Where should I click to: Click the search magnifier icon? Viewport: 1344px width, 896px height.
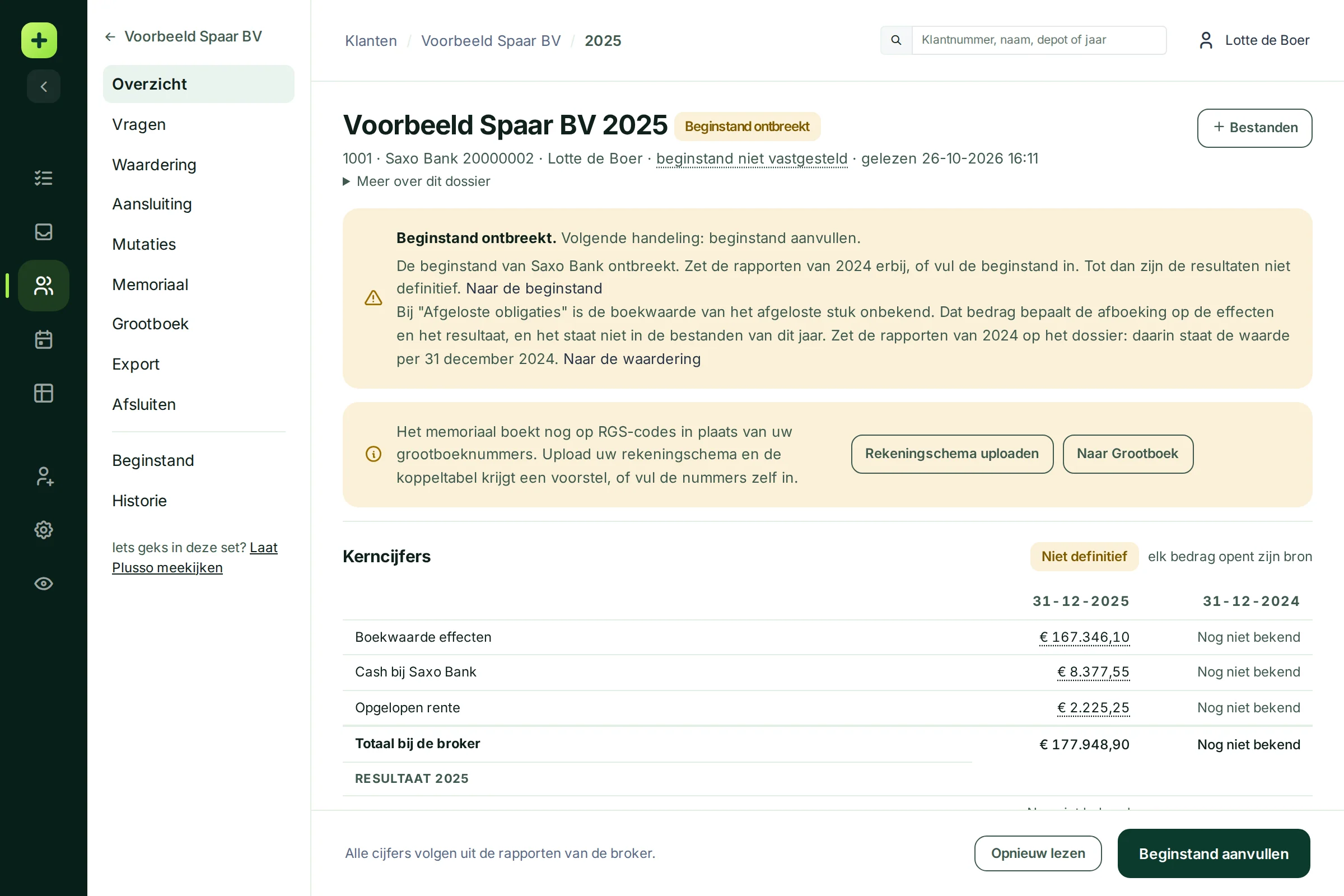pyautogui.click(x=896, y=40)
